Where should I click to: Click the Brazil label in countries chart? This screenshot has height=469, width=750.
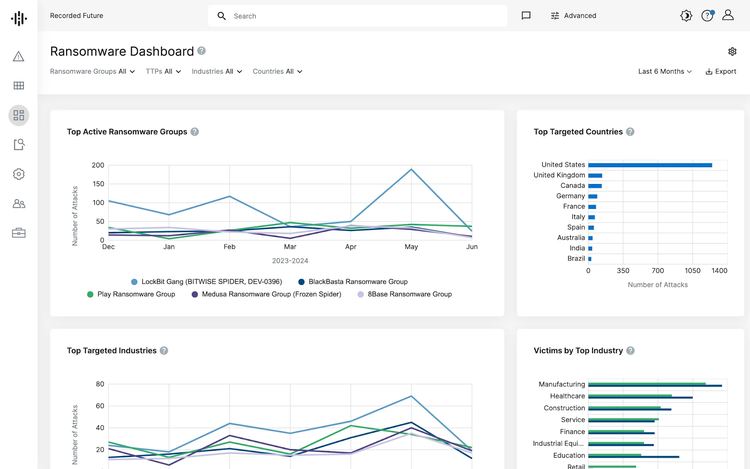(x=576, y=259)
